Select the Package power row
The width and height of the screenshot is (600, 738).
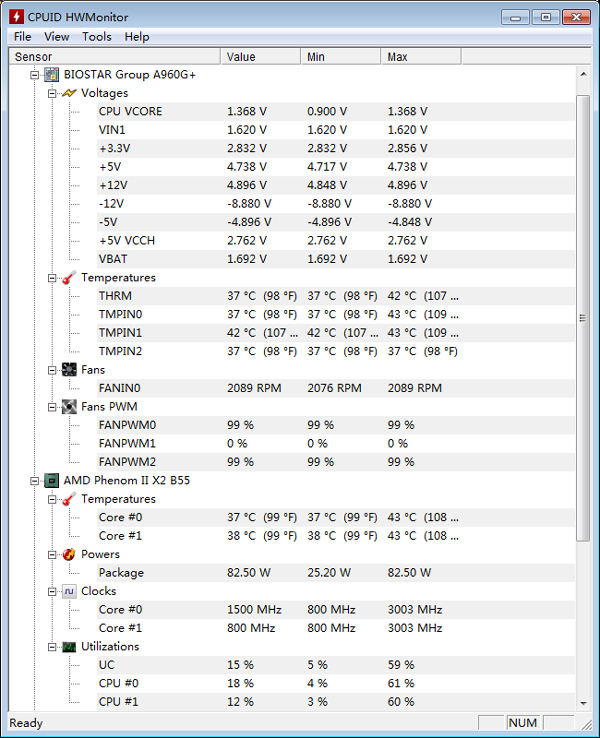336,573
